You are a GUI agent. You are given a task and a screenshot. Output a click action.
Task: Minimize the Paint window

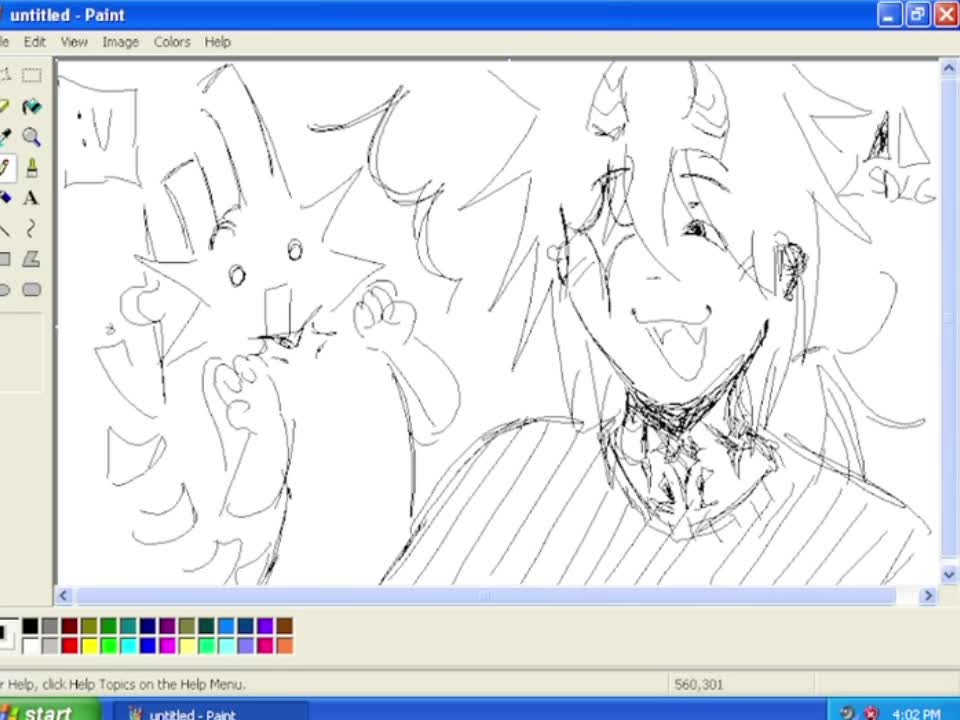coord(888,15)
